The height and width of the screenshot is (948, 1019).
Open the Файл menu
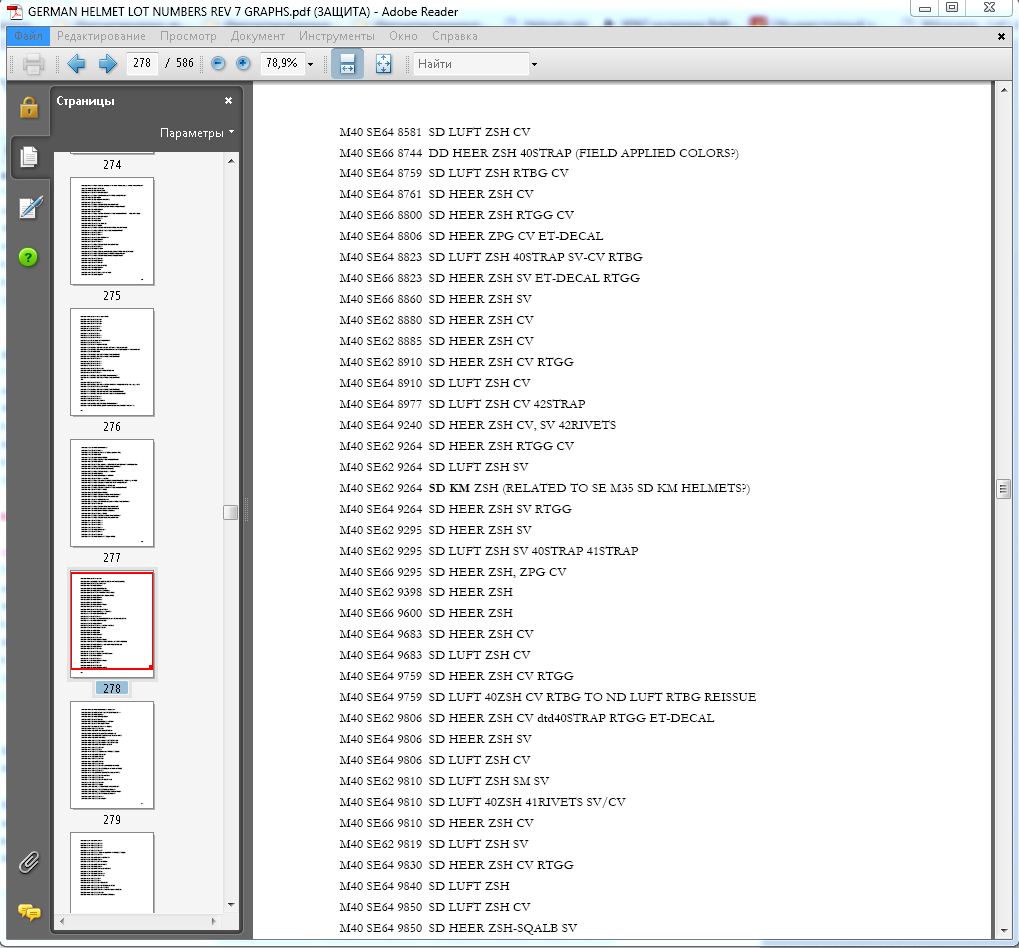[x=28, y=36]
